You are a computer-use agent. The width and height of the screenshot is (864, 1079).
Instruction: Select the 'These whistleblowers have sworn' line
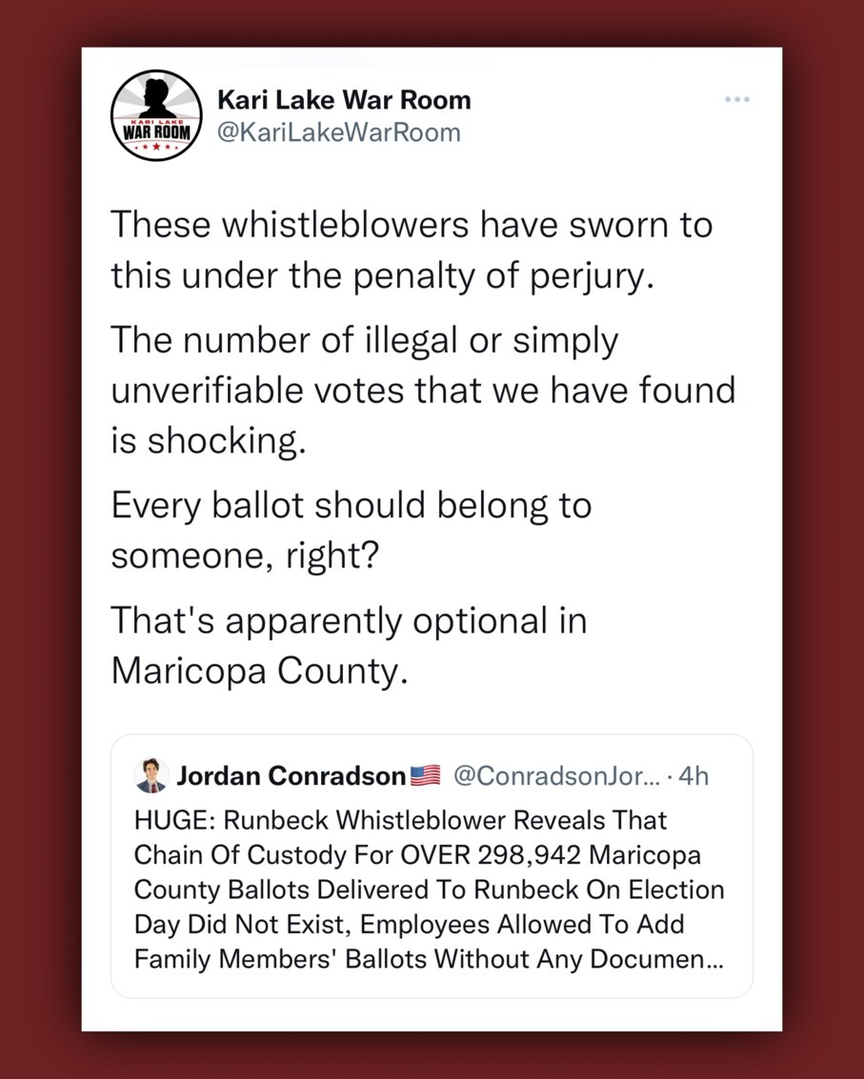[411, 224]
